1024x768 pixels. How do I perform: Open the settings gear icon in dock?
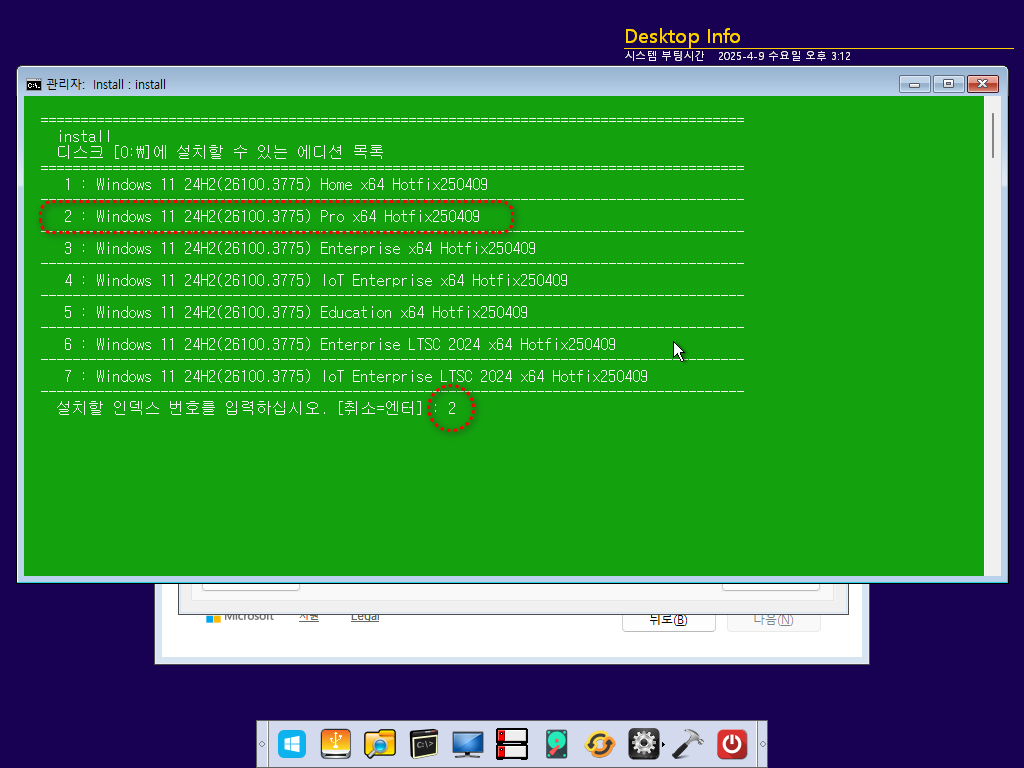click(643, 744)
